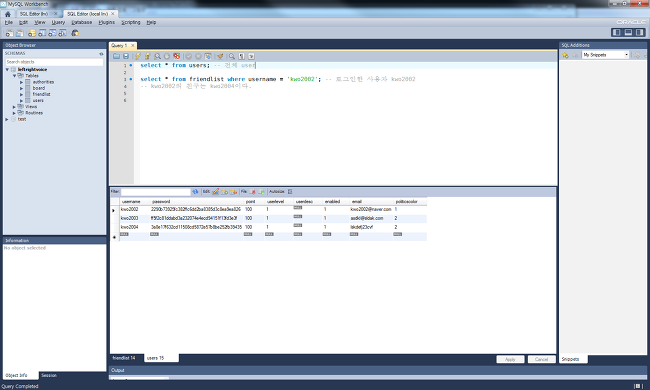Viewport: 650px width, 390px height.
Task: Open the Query menu
Action: click(58, 22)
